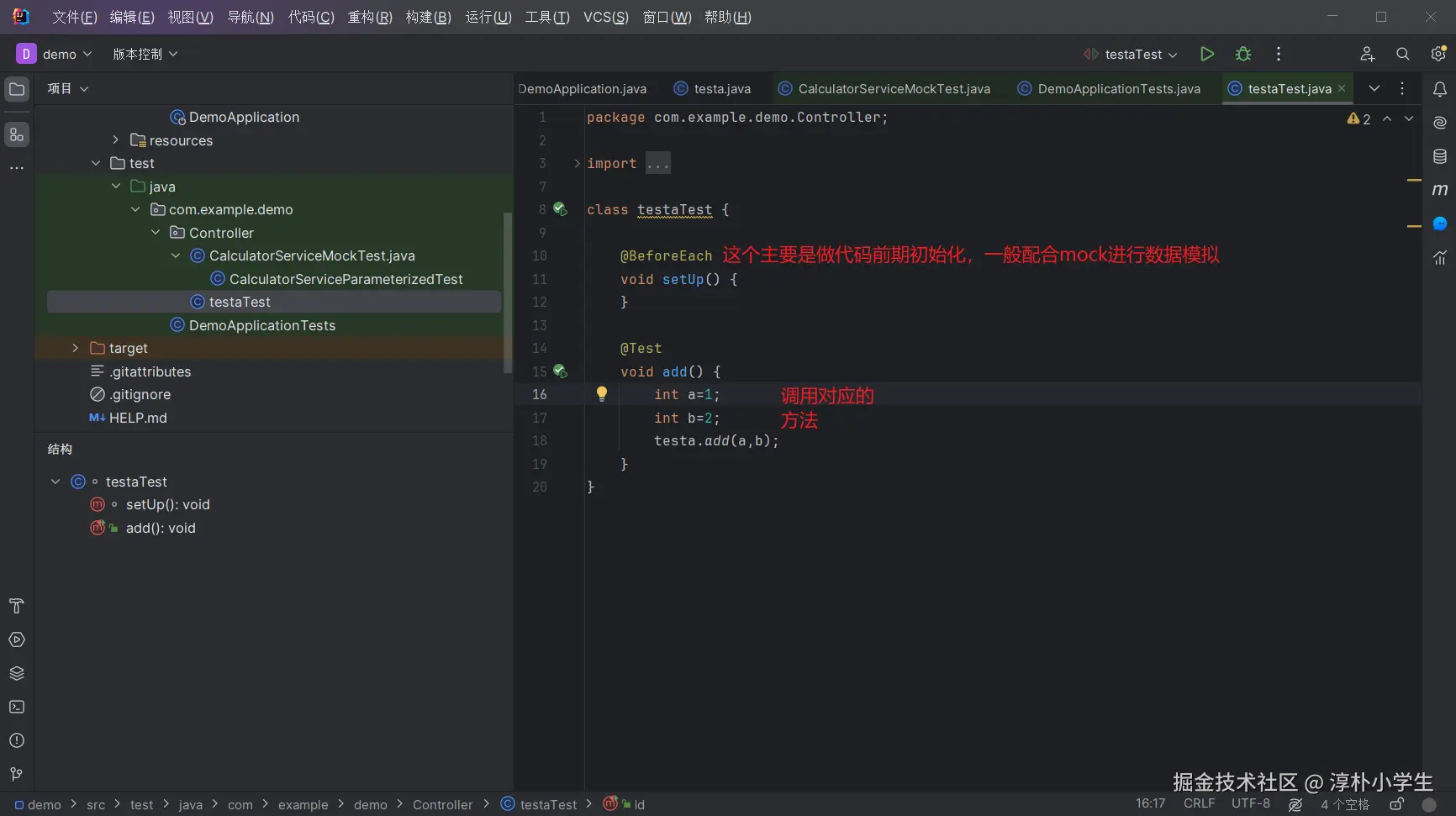Open the 重构(R) menu
The width and height of the screenshot is (1456, 816).
pyautogui.click(x=370, y=17)
